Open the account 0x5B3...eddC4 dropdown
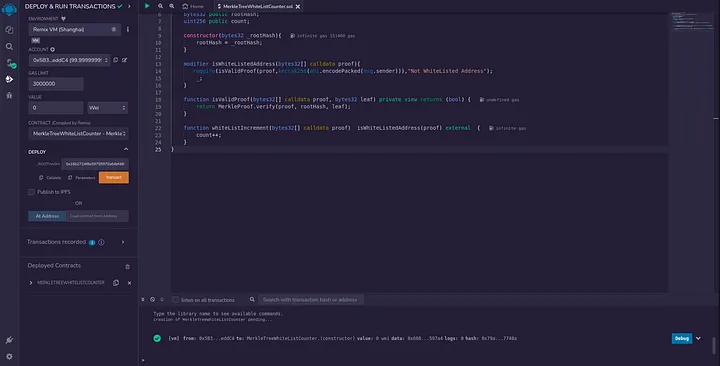The image size is (720, 366). click(x=69, y=60)
